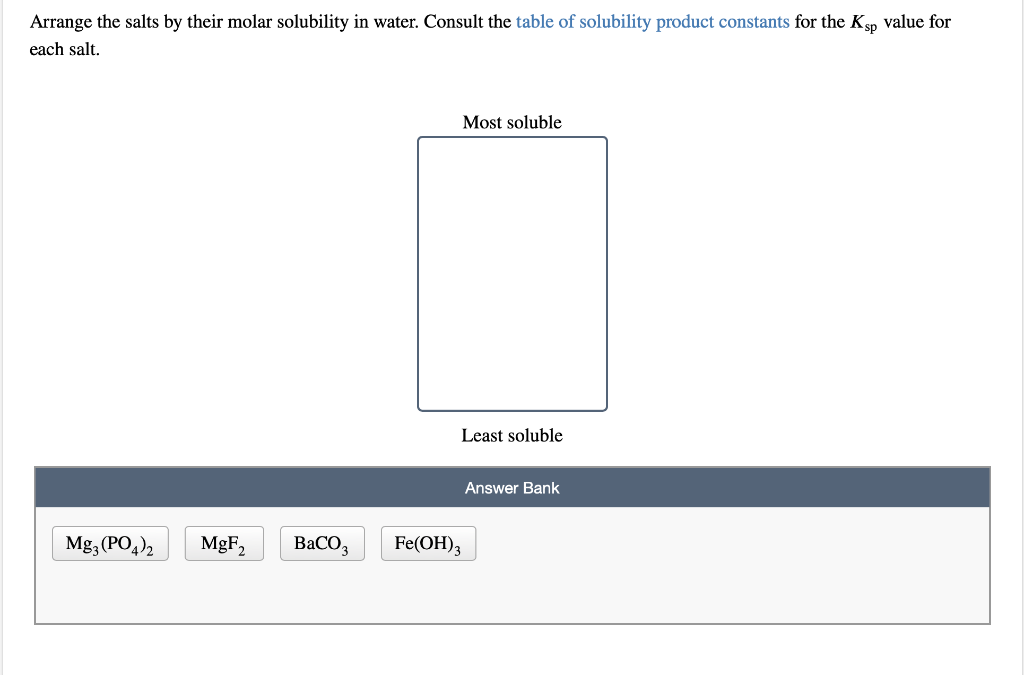Select the iron hydroxide answer option

click(x=428, y=543)
